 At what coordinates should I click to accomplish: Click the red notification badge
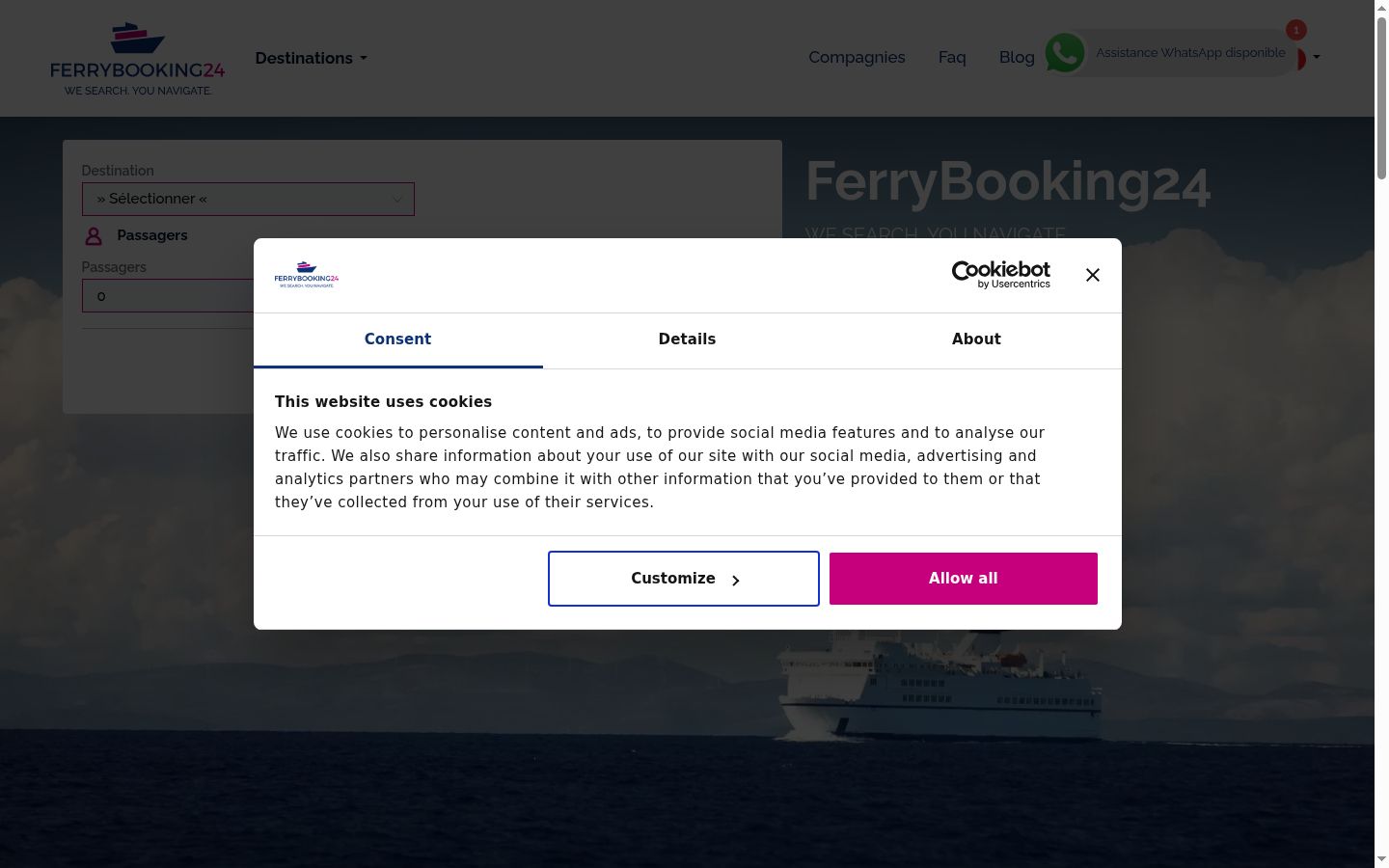coord(1295,30)
